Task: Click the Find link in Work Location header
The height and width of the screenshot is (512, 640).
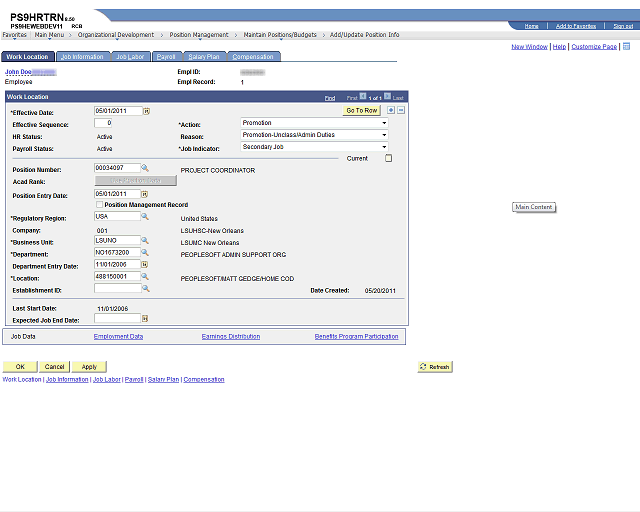Action: (330, 98)
